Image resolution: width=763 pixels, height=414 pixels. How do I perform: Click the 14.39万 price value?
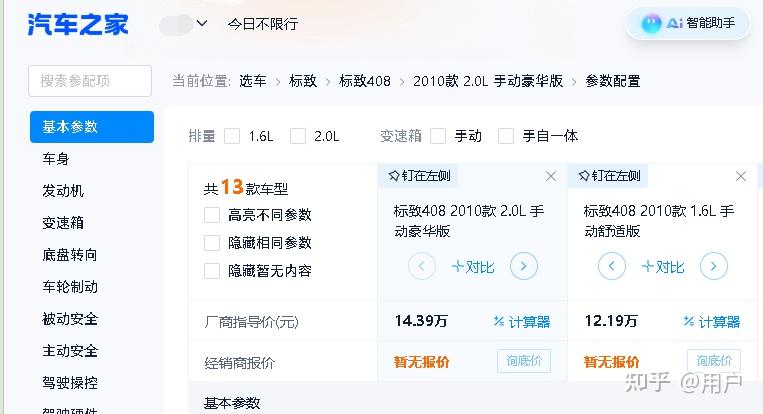coord(421,321)
